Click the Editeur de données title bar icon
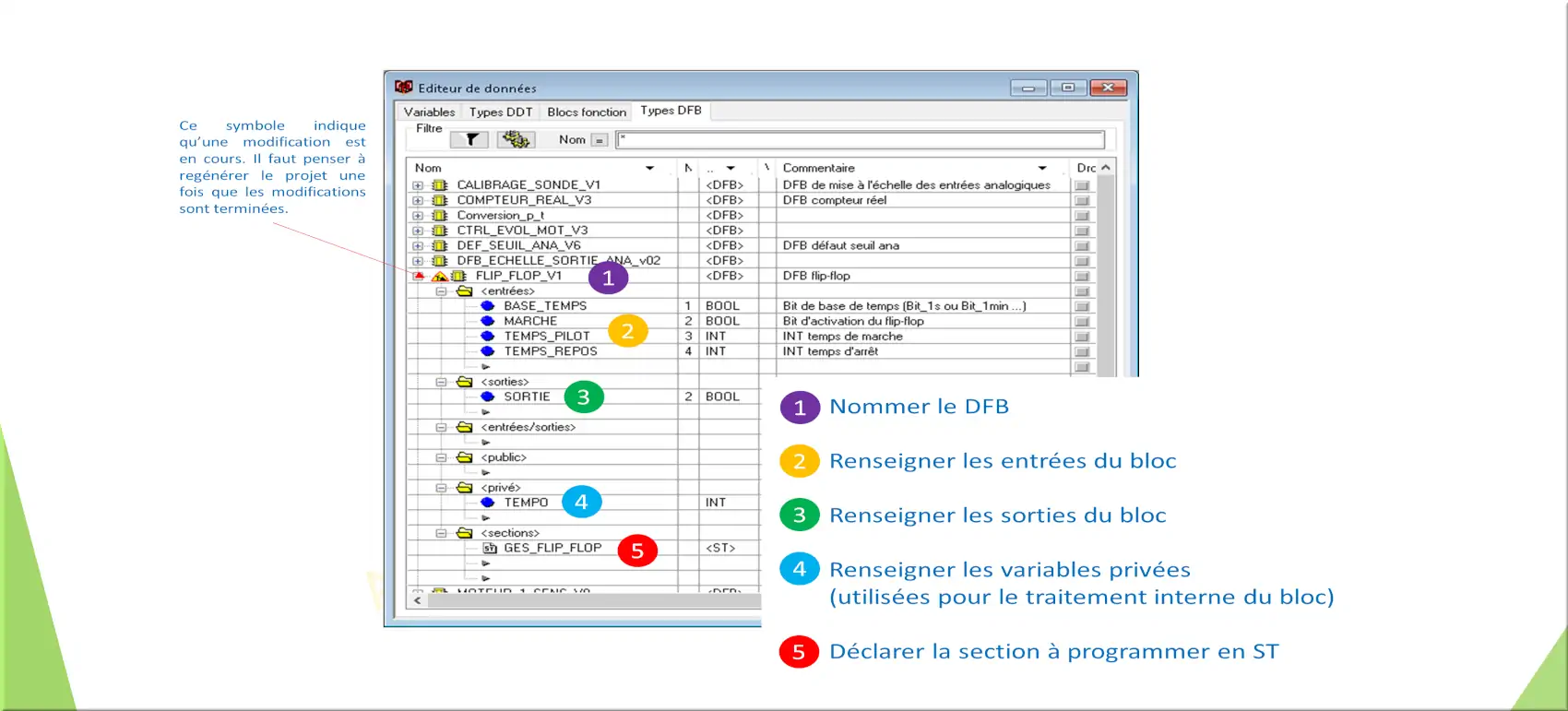The image size is (1568, 711). tap(404, 88)
